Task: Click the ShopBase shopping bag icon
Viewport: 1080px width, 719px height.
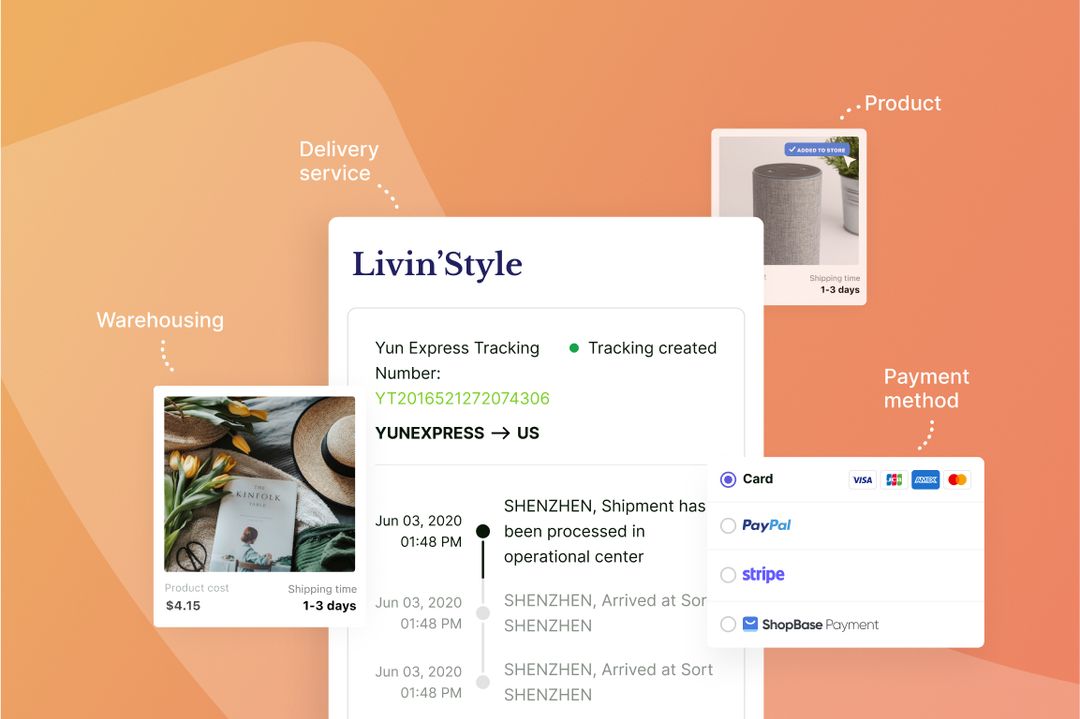Action: tap(751, 623)
